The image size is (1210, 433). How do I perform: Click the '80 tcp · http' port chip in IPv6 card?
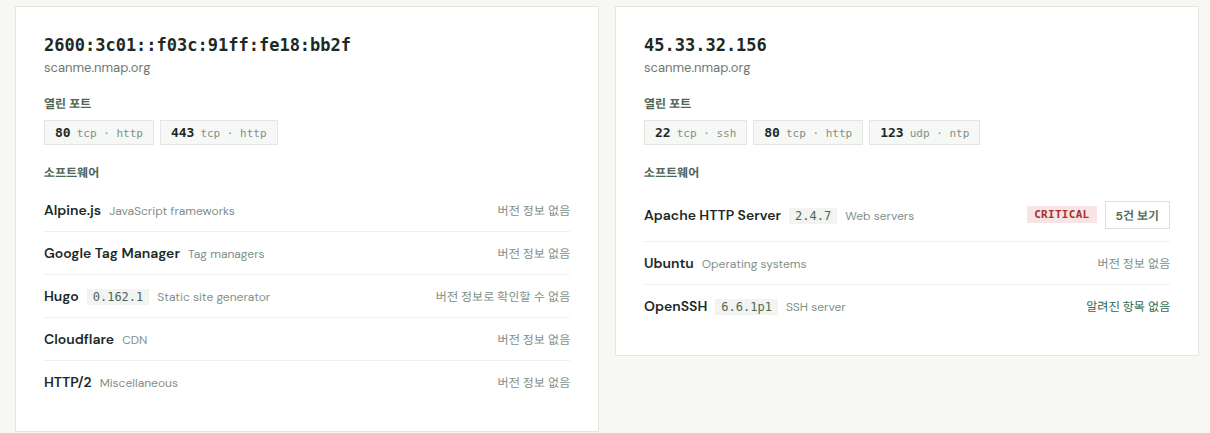[99, 133]
